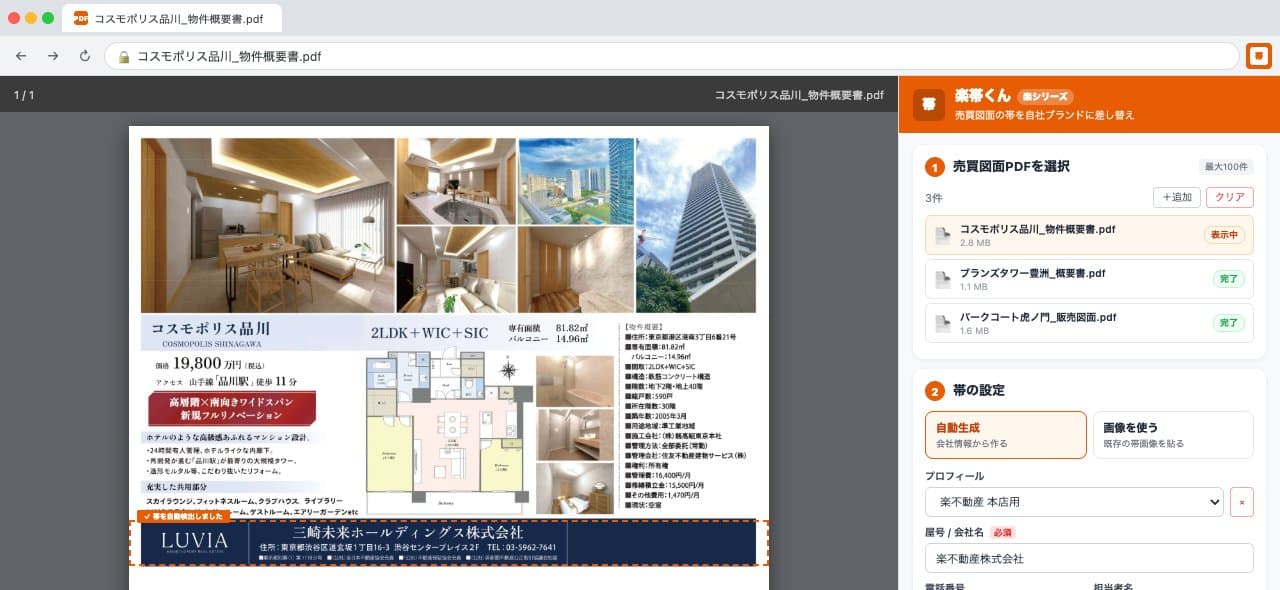This screenshot has height=590, width=1280.
Task: Click the PDF viewer filename at top right
Action: click(x=799, y=95)
